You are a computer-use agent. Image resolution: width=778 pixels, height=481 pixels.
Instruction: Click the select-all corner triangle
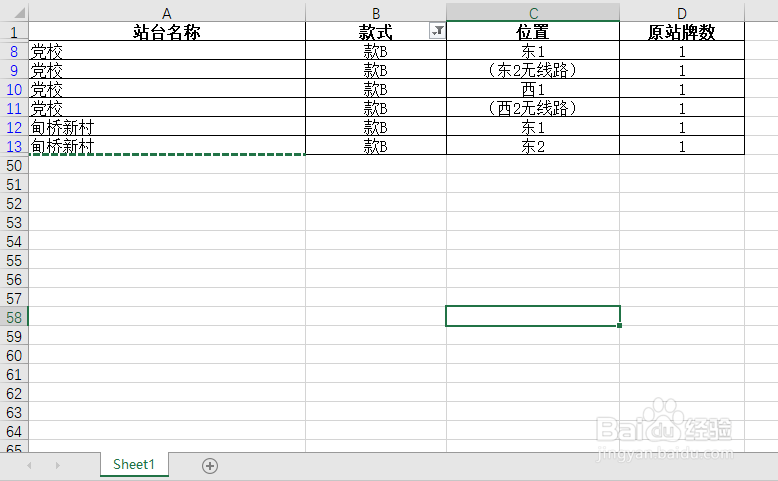(19, 12)
